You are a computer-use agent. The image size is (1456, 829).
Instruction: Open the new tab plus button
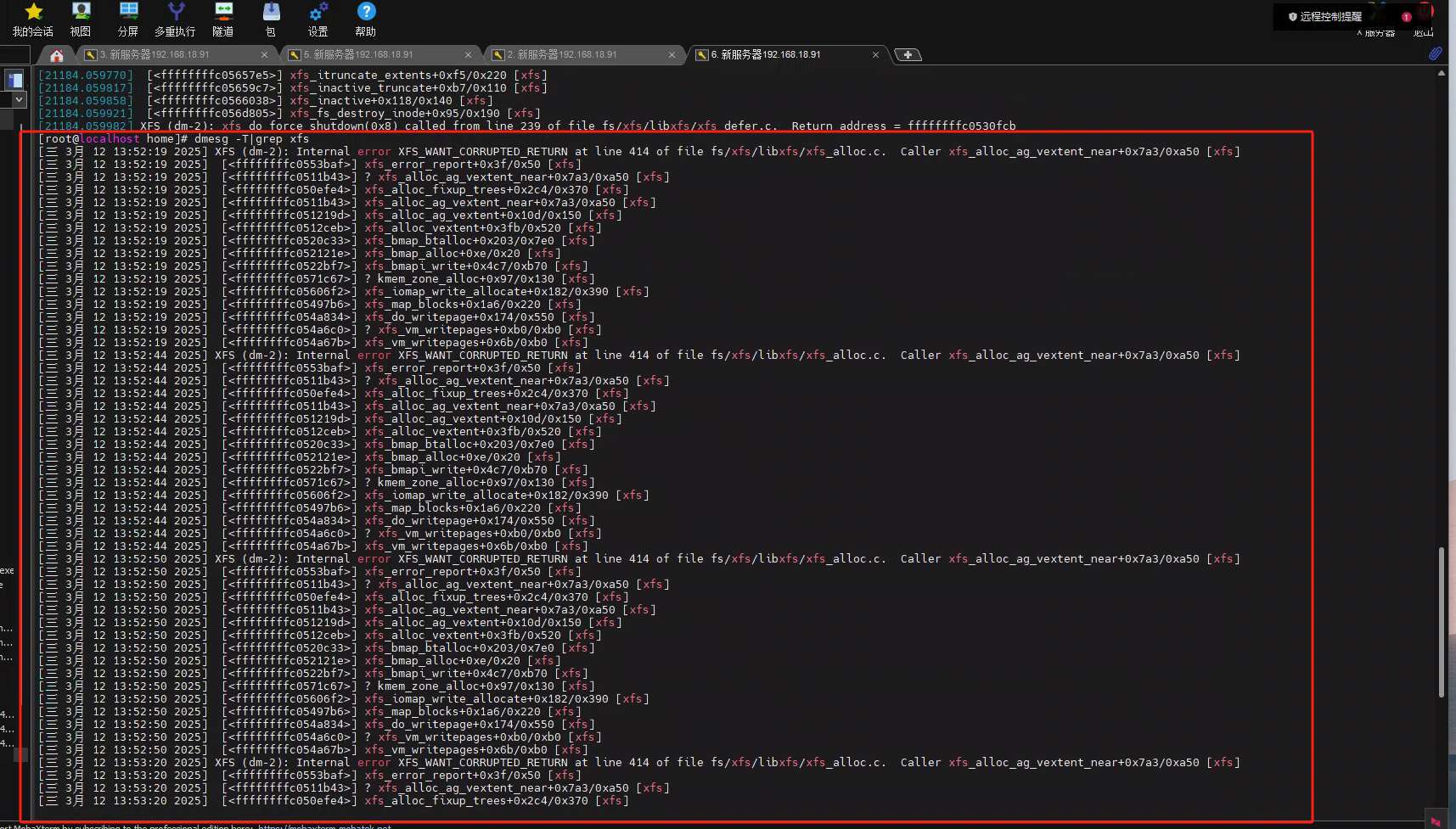(x=908, y=54)
